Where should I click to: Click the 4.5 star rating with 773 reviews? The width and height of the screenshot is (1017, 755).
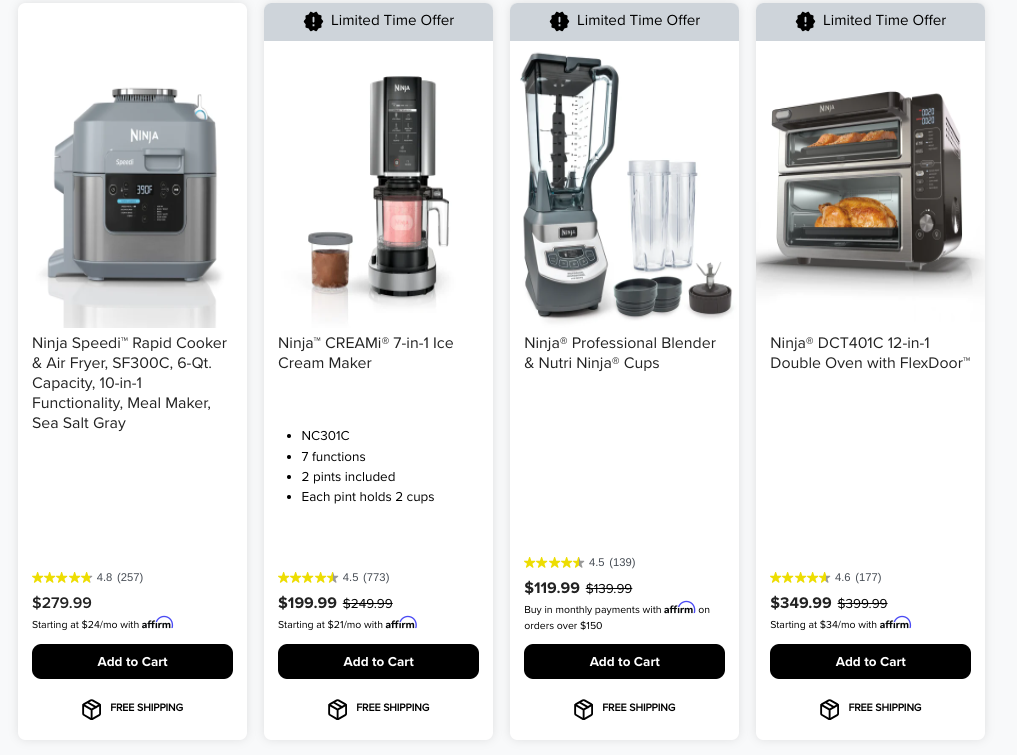click(x=333, y=577)
